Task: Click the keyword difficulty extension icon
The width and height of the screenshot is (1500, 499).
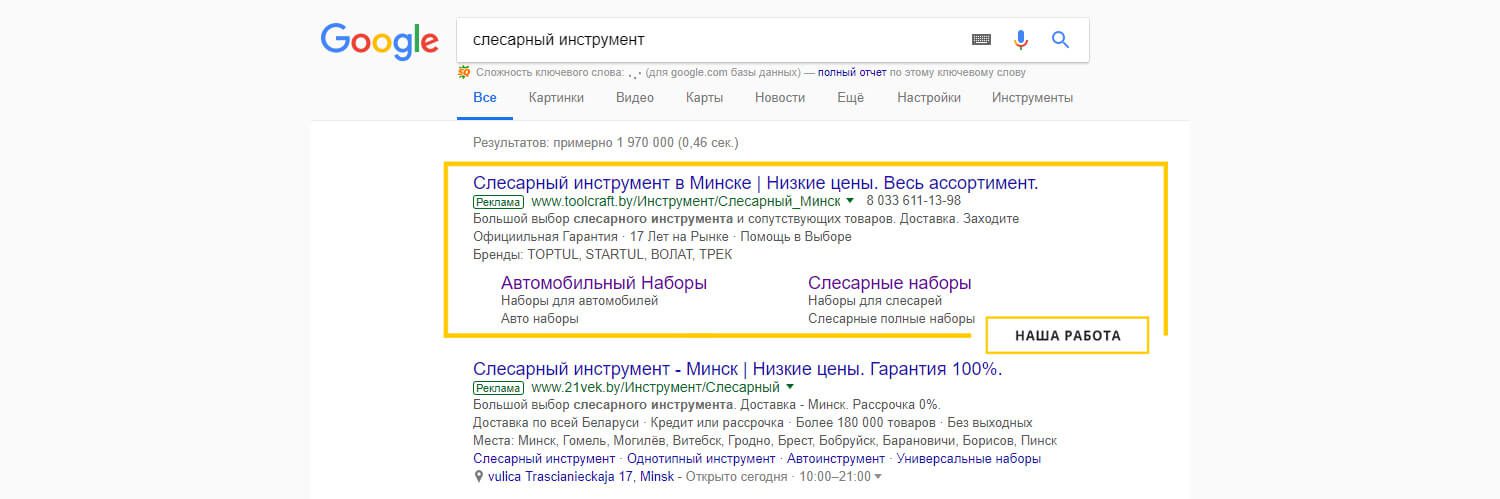Action: tap(464, 72)
